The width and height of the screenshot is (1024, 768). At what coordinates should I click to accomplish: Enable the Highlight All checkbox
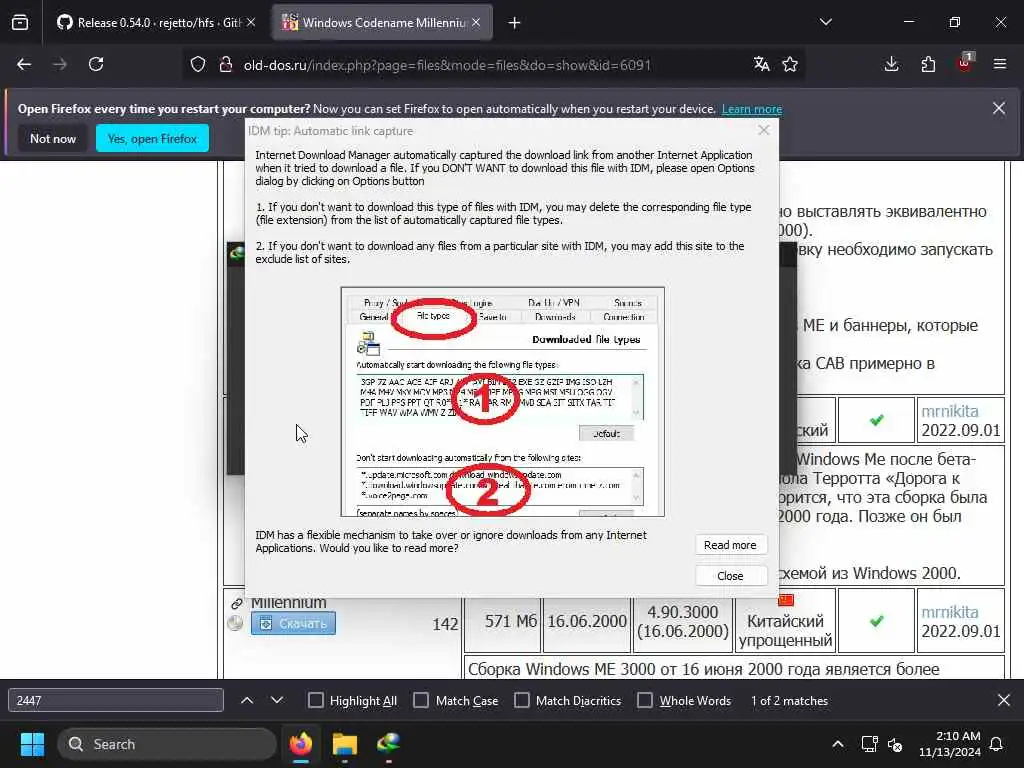315,700
